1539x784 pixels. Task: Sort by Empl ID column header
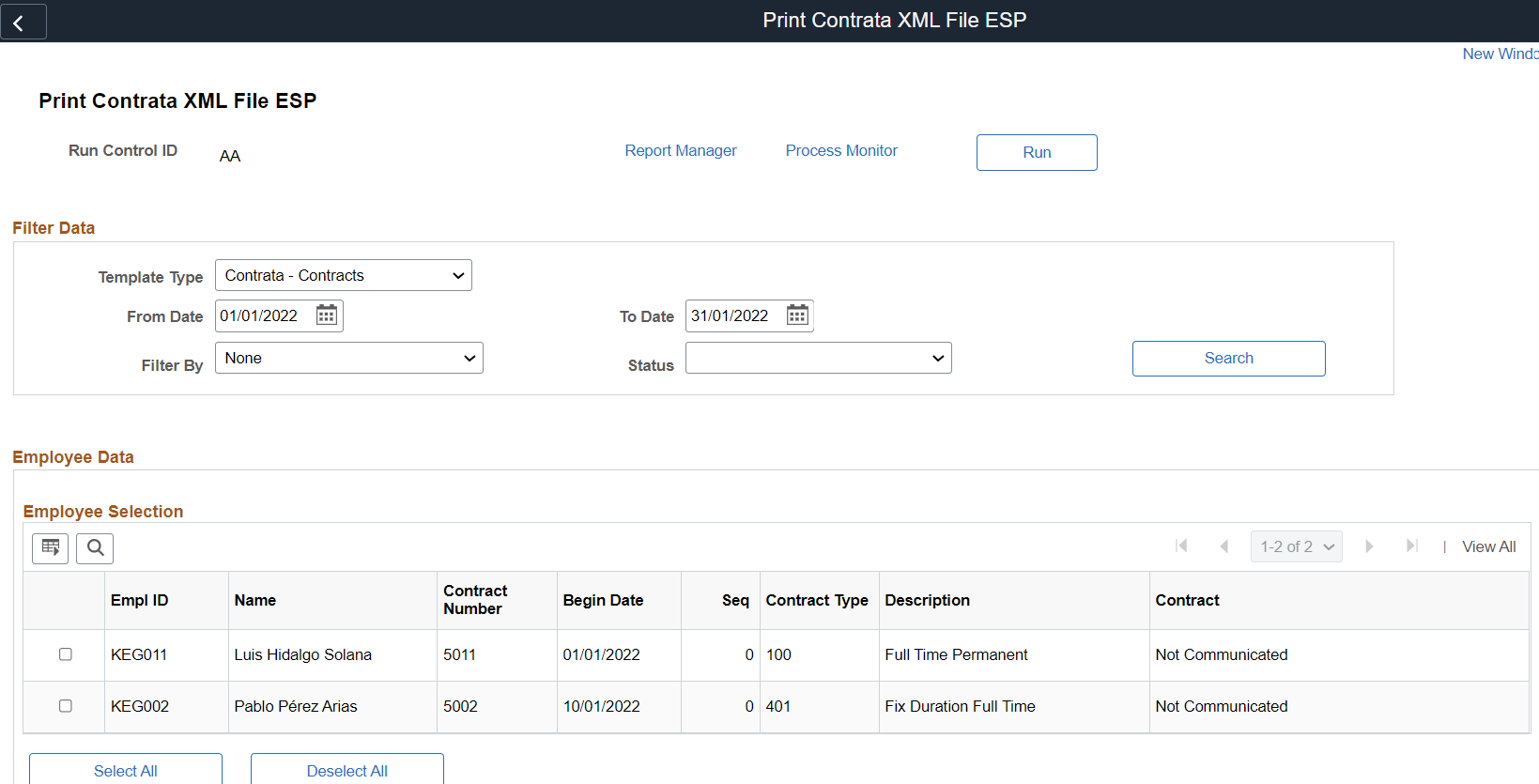[140, 600]
